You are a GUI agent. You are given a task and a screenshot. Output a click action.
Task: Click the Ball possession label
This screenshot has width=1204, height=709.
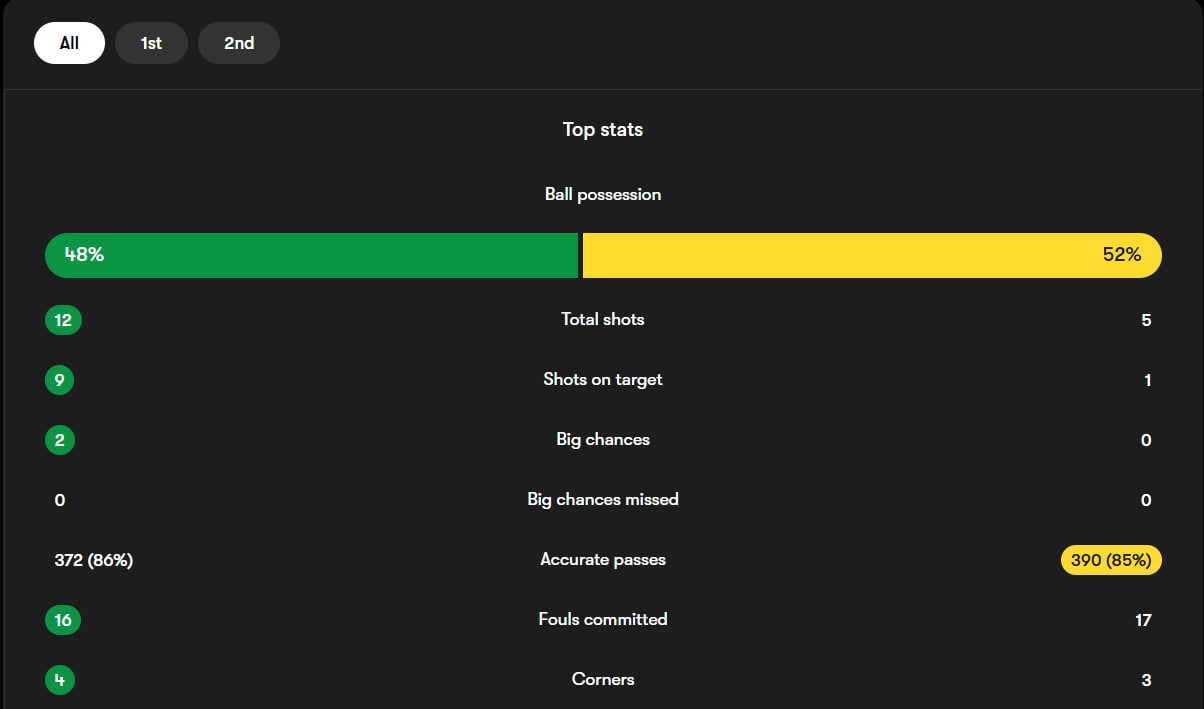603,194
